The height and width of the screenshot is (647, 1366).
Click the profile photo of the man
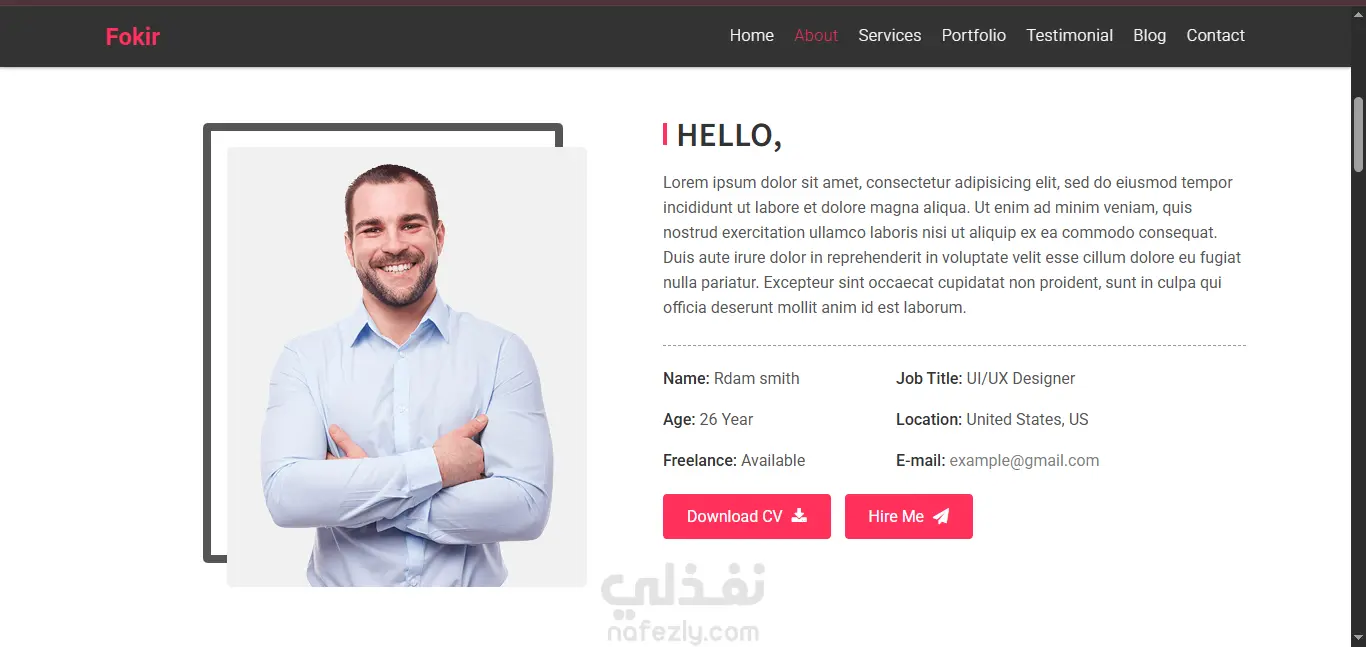[x=407, y=367]
